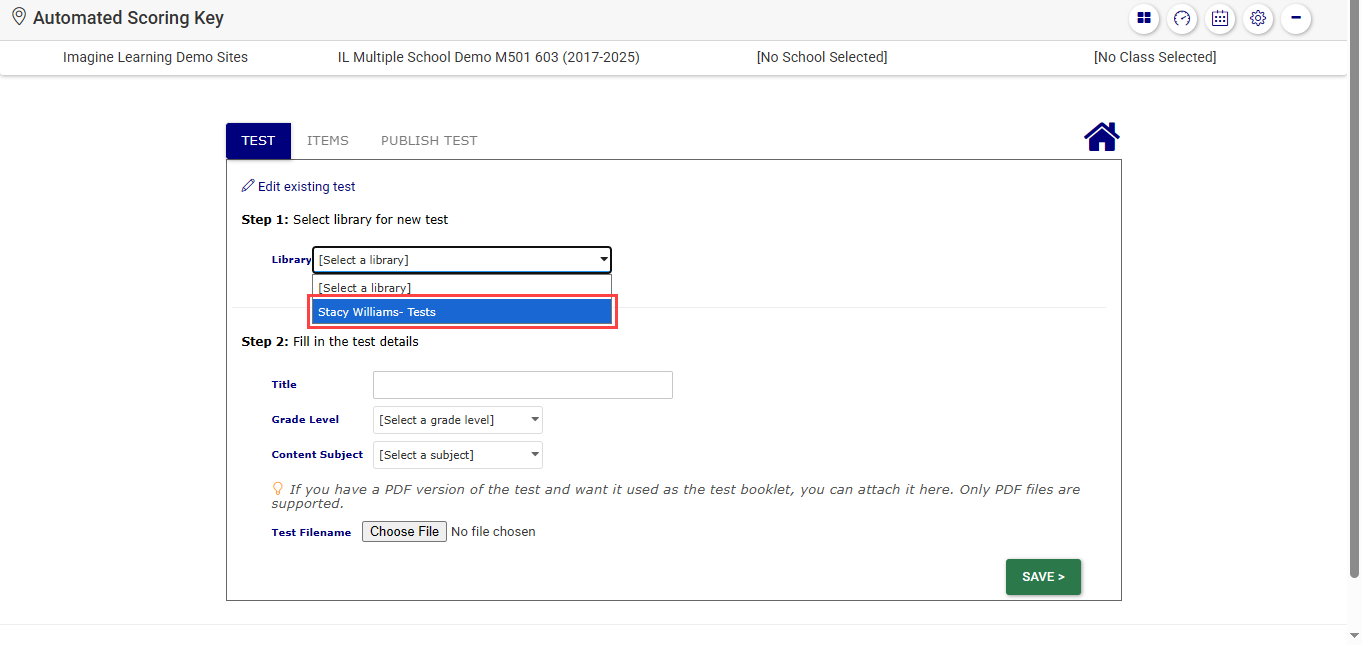Screen dimensions: 1362x645
Task: Open the apps grid icon in the header
Action: click(1143, 19)
